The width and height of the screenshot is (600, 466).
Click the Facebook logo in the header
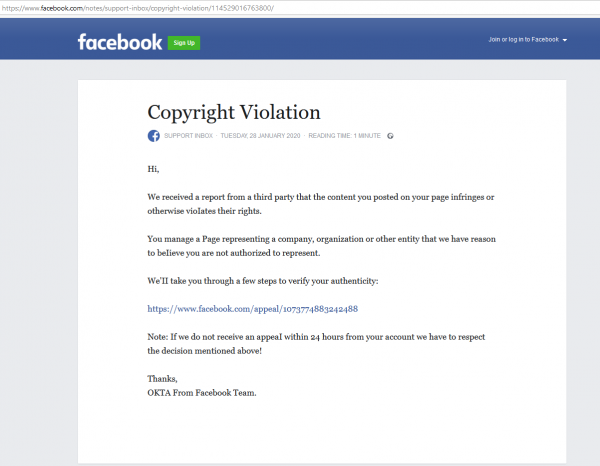click(119, 42)
